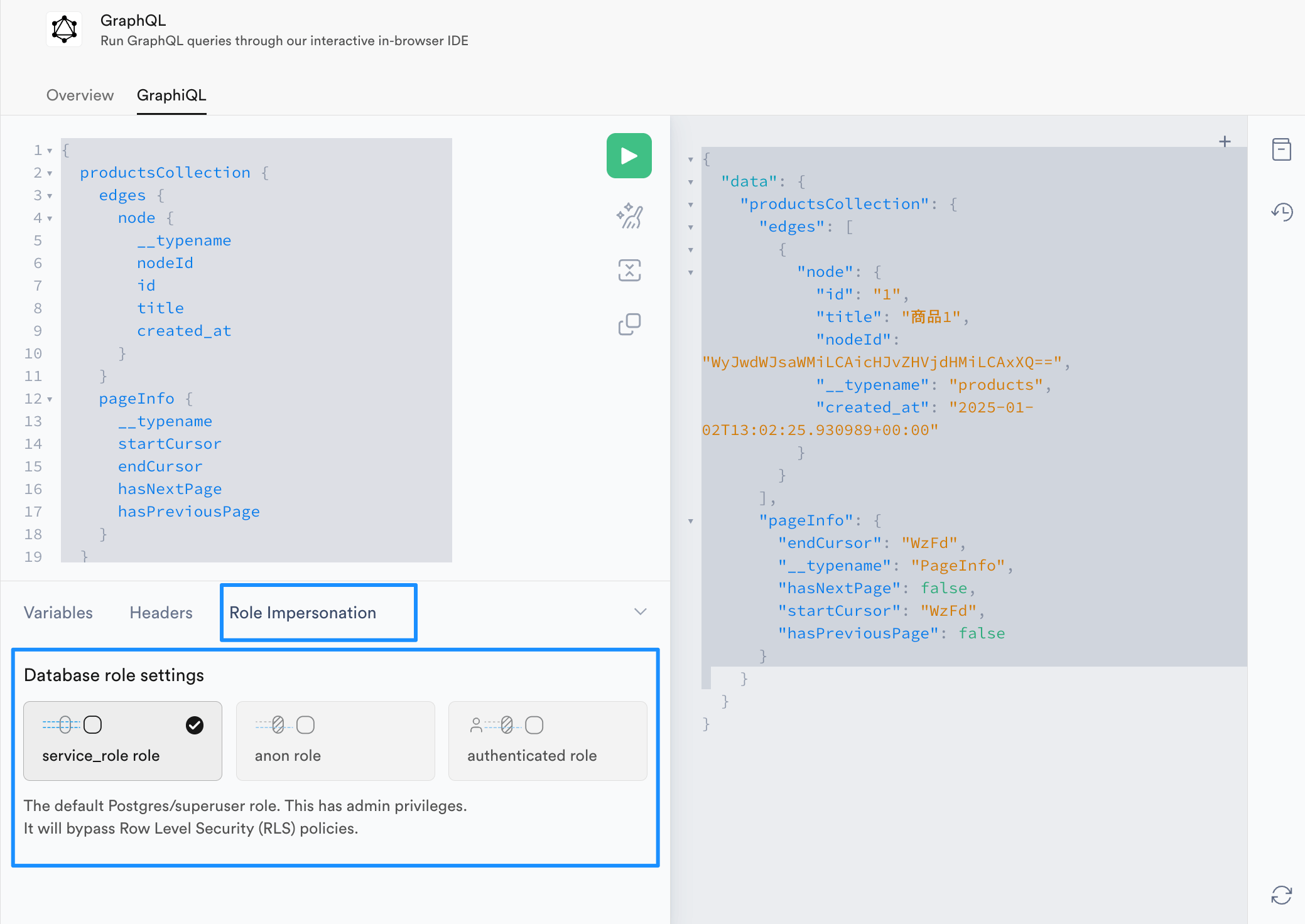Open the documentation explorer icon
1305x924 pixels.
[x=1281, y=149]
